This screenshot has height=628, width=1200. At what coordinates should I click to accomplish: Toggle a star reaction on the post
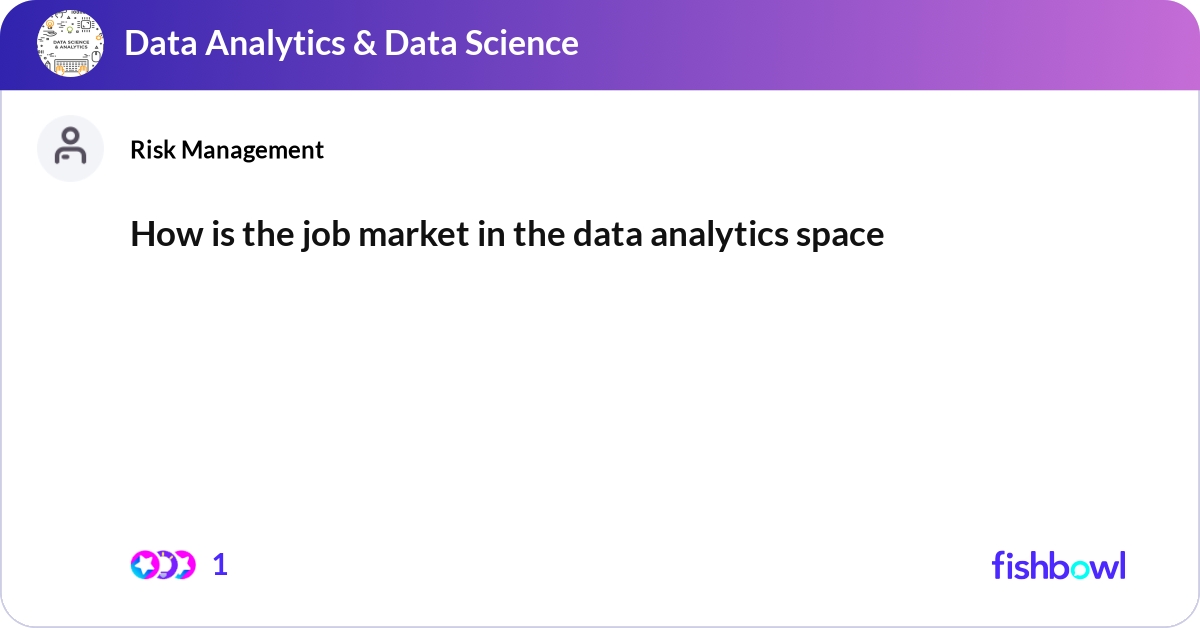(145, 565)
